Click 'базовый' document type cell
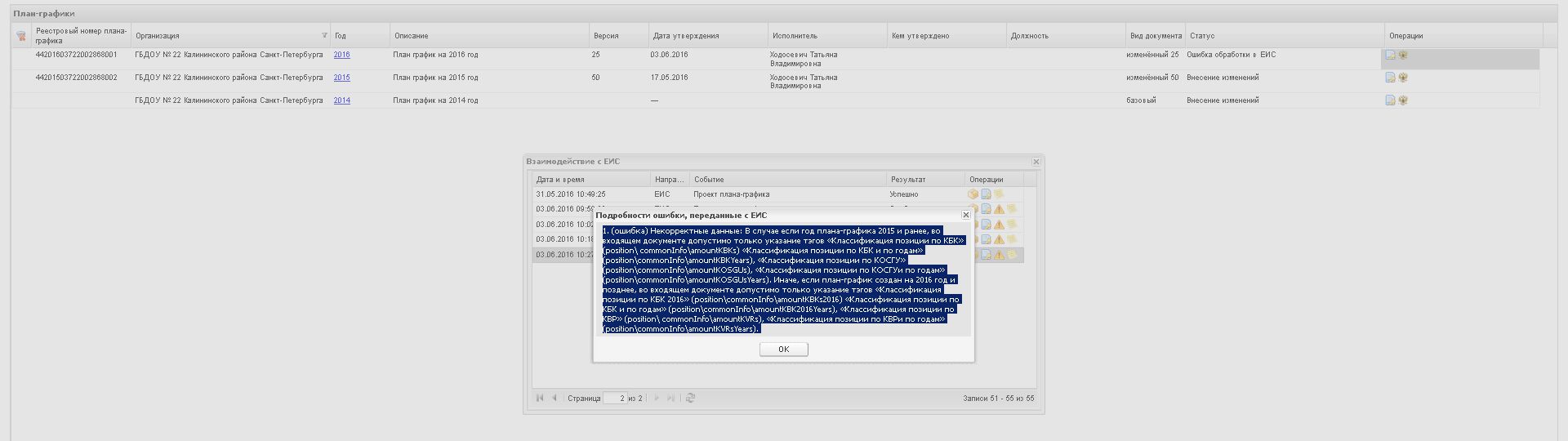 click(1141, 100)
